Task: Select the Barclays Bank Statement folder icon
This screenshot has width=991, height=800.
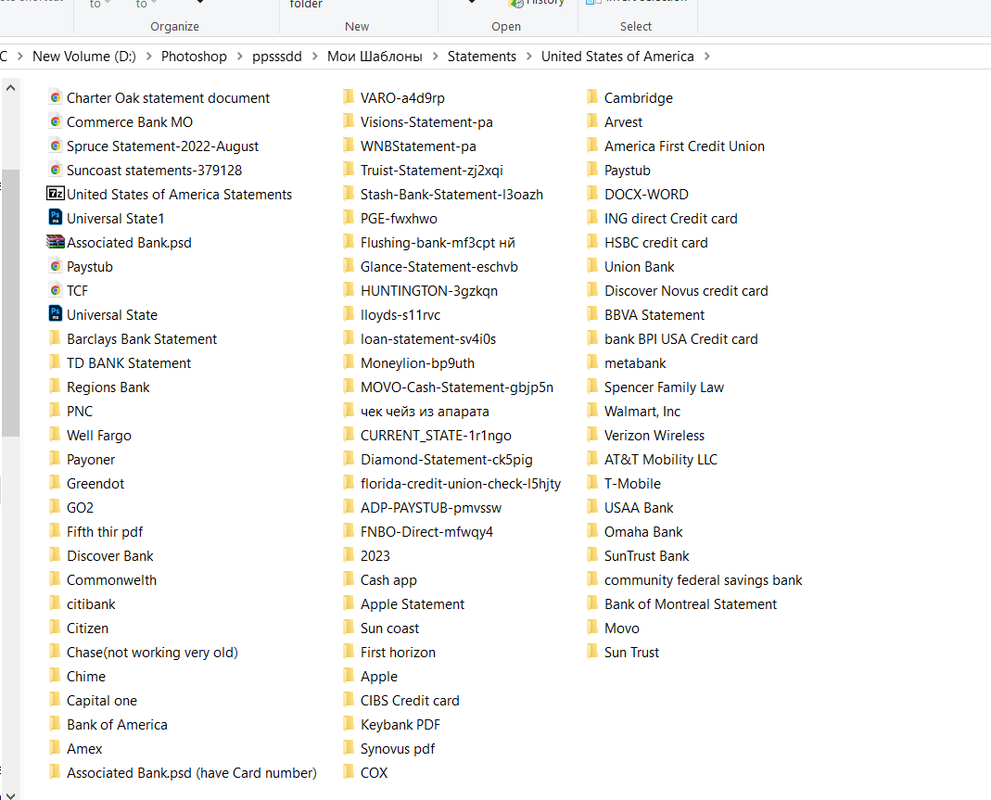Action: point(55,338)
